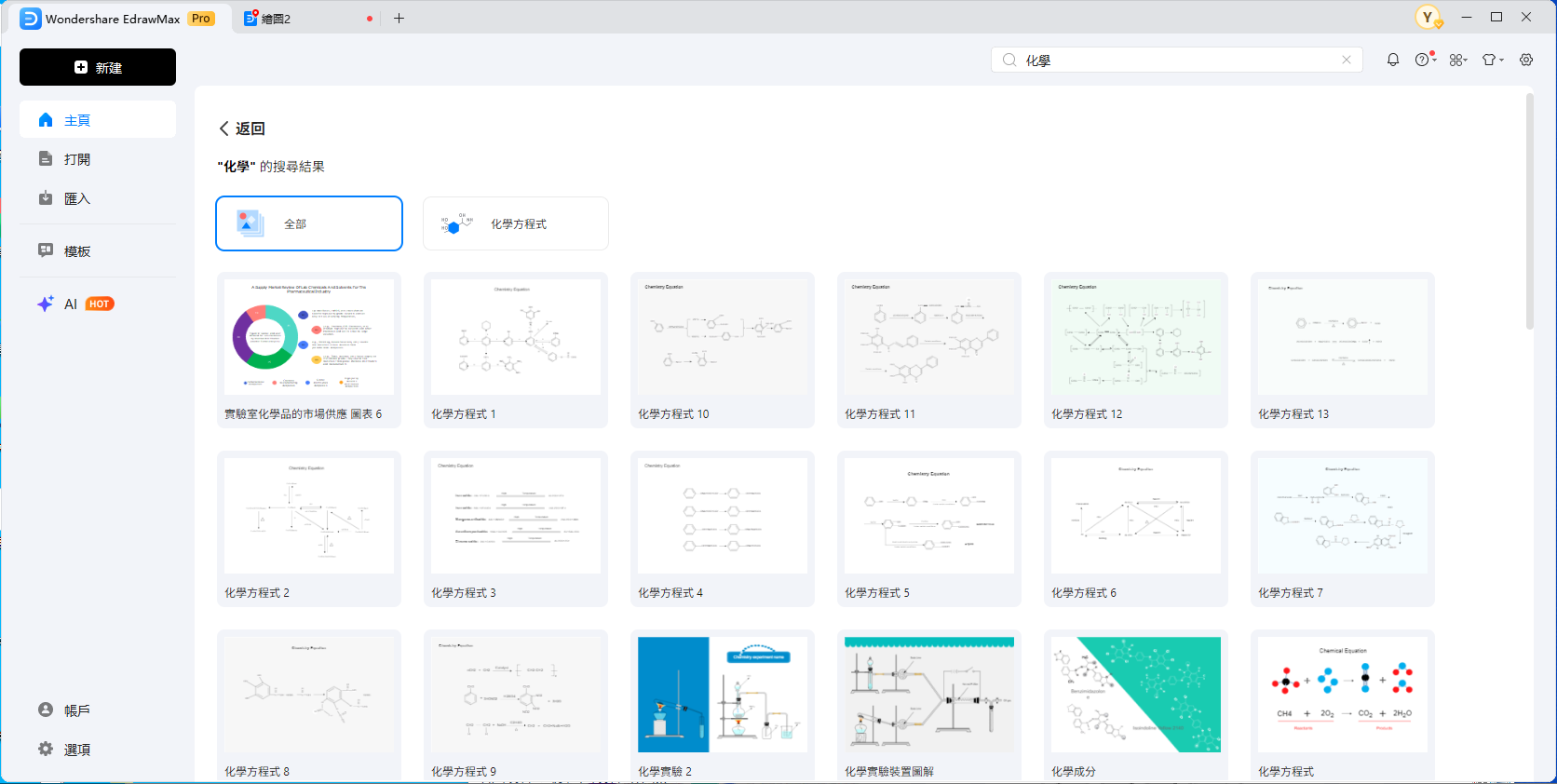
Task: Open the help question mark menu
Action: [x=1424, y=60]
